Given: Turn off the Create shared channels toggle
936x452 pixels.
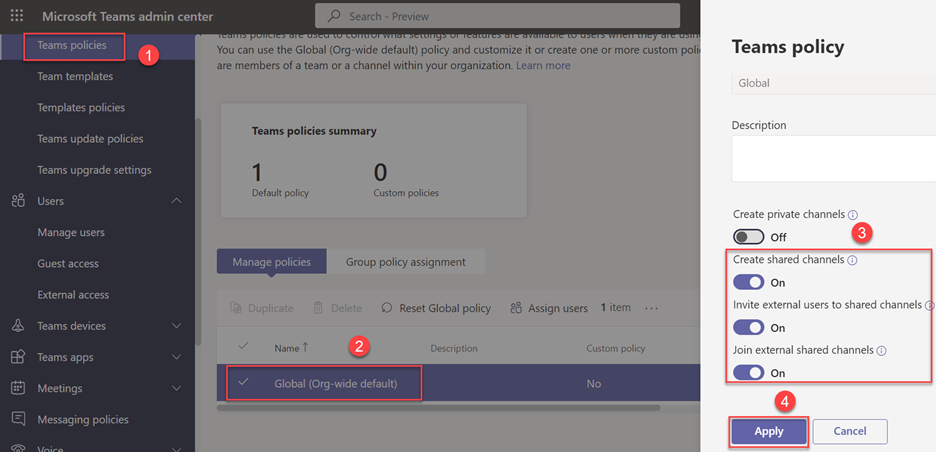Looking at the screenshot, I should (748, 282).
